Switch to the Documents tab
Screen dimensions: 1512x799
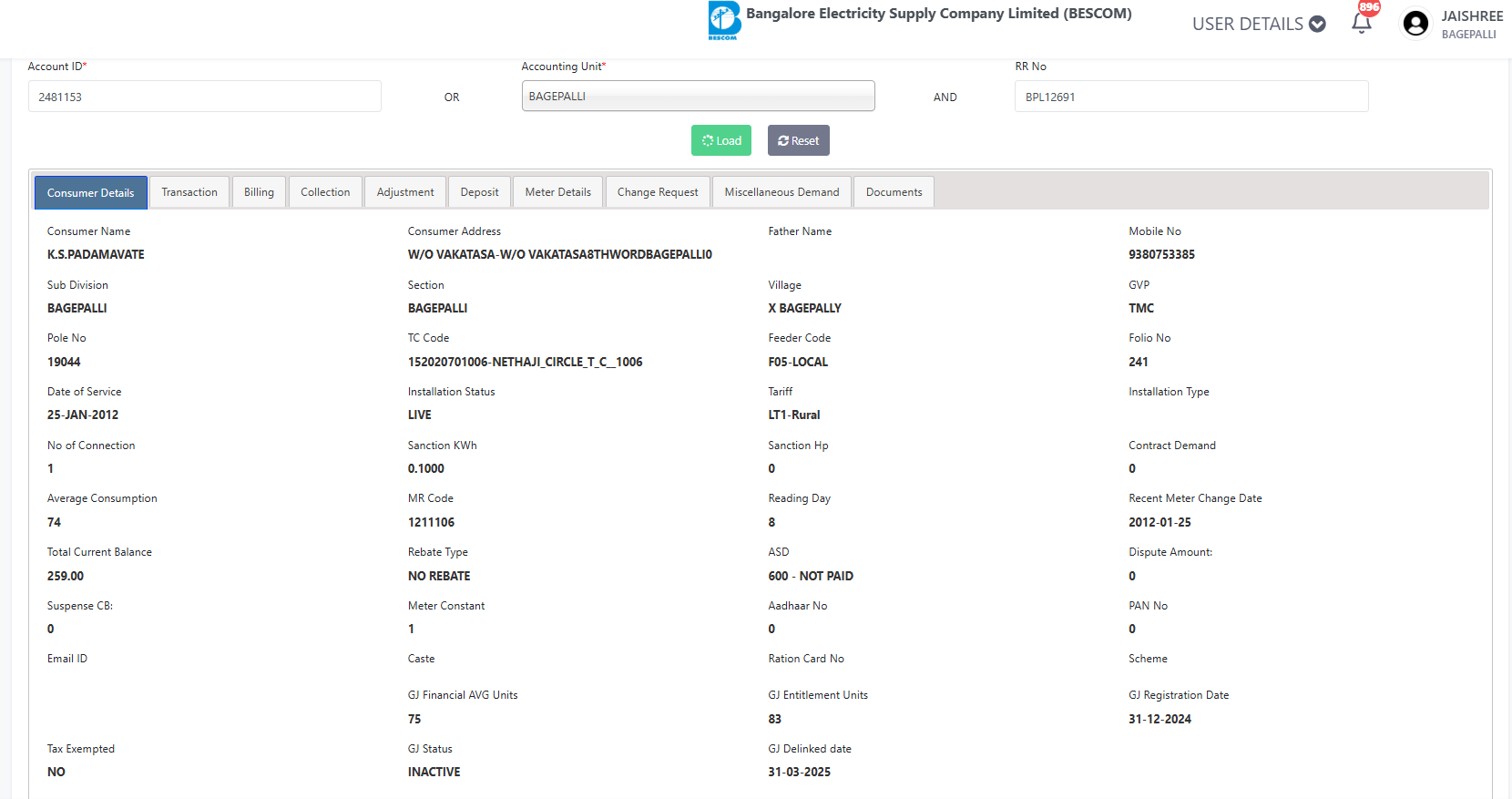(894, 192)
